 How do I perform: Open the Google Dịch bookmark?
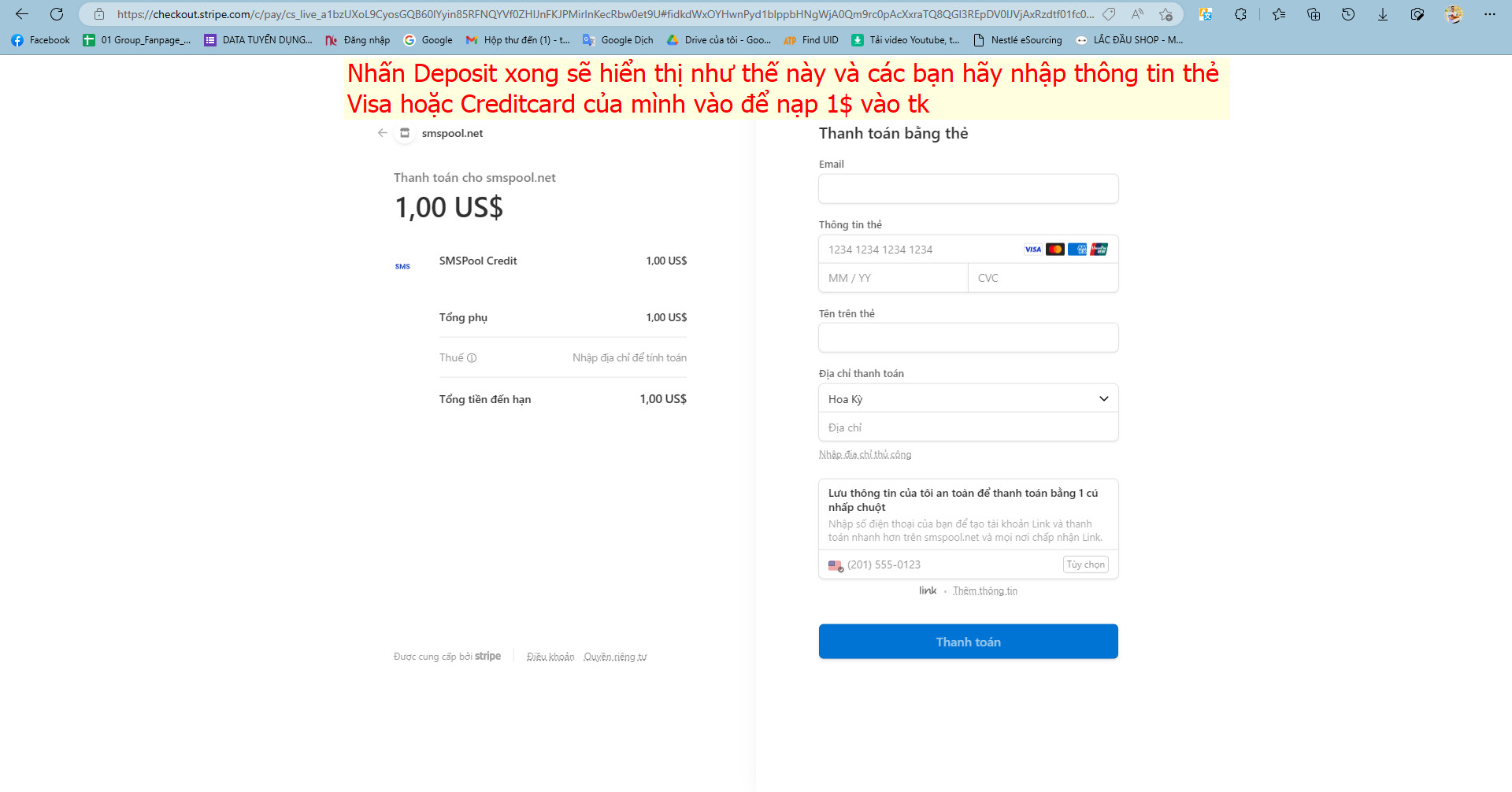pos(618,40)
